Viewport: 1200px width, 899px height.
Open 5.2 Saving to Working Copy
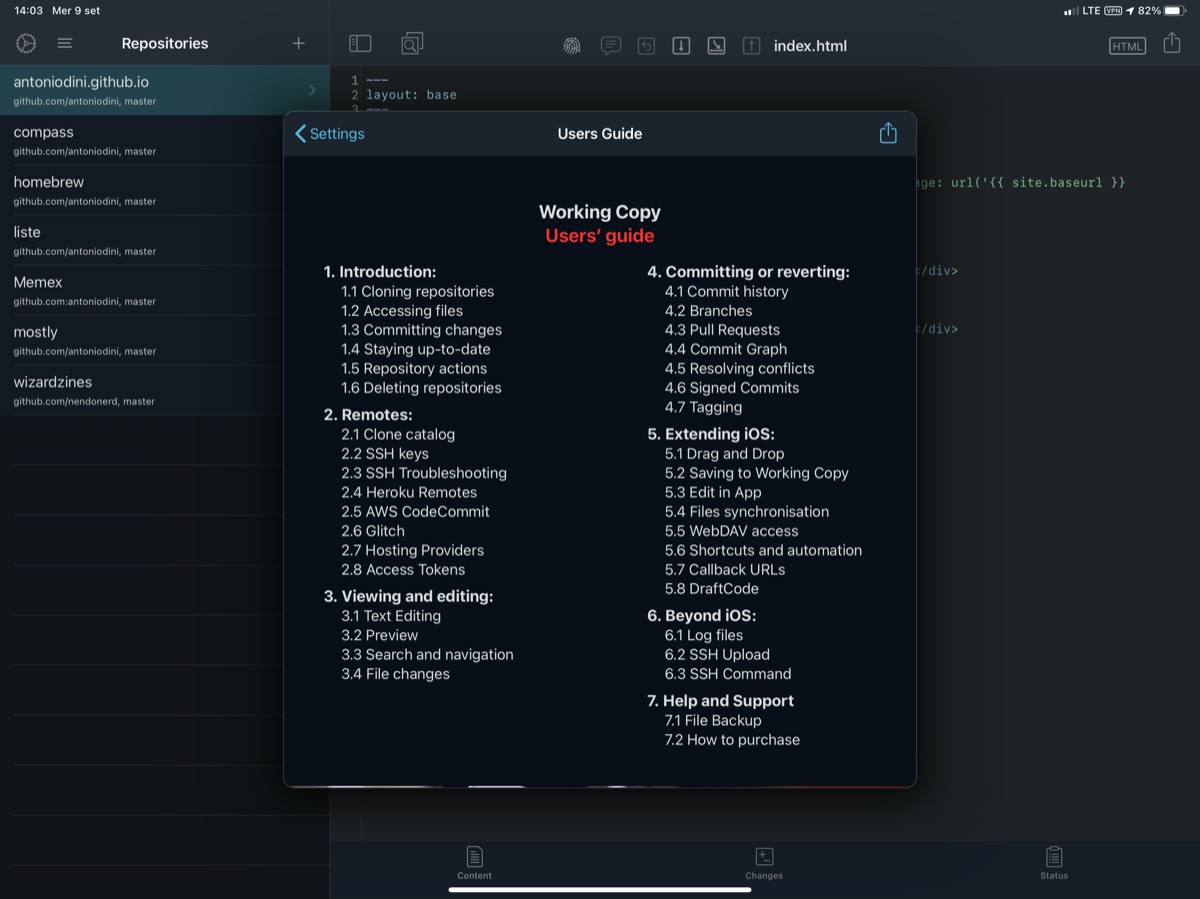click(x=757, y=472)
